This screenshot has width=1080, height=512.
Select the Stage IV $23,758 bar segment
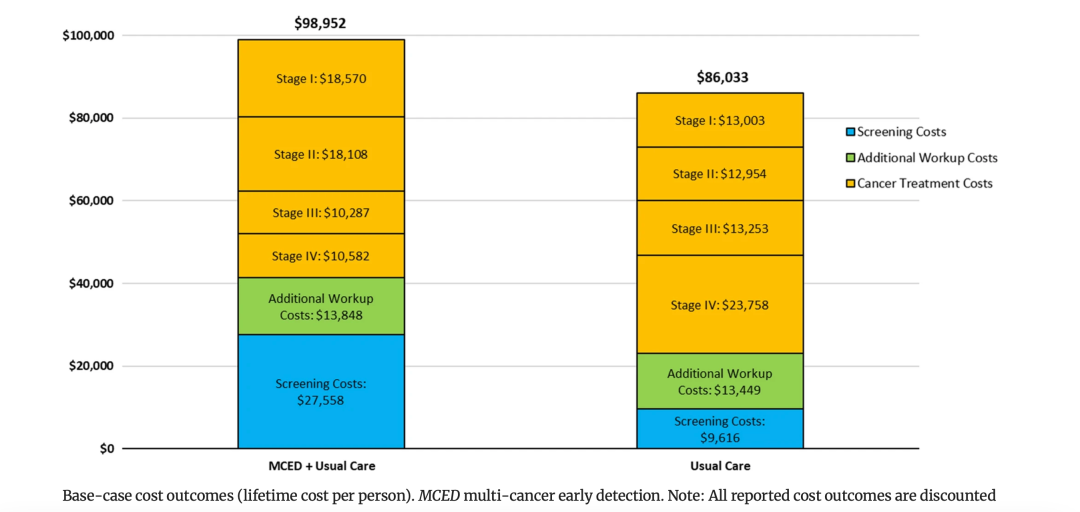pyautogui.click(x=720, y=305)
